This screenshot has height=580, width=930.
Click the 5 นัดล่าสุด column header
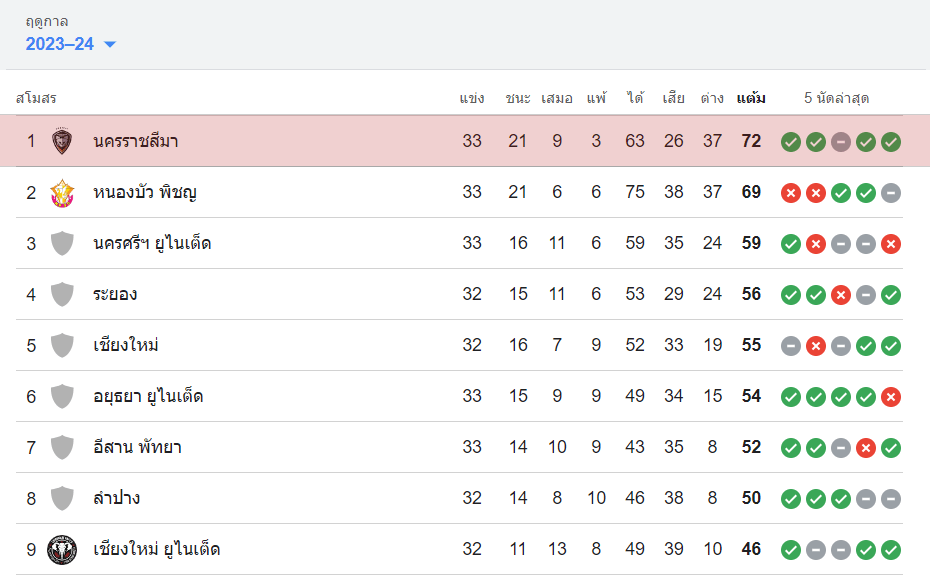pyautogui.click(x=836, y=98)
